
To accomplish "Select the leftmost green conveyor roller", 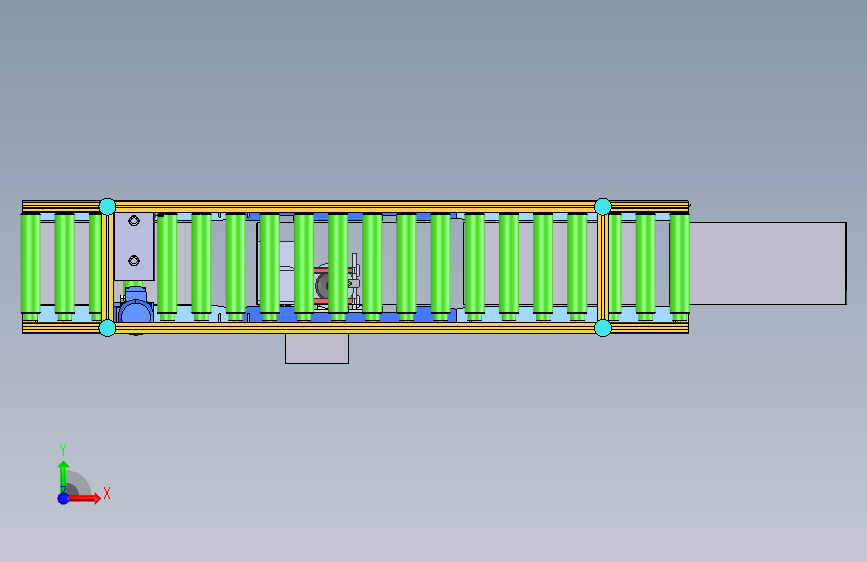I will pyautogui.click(x=30, y=266).
